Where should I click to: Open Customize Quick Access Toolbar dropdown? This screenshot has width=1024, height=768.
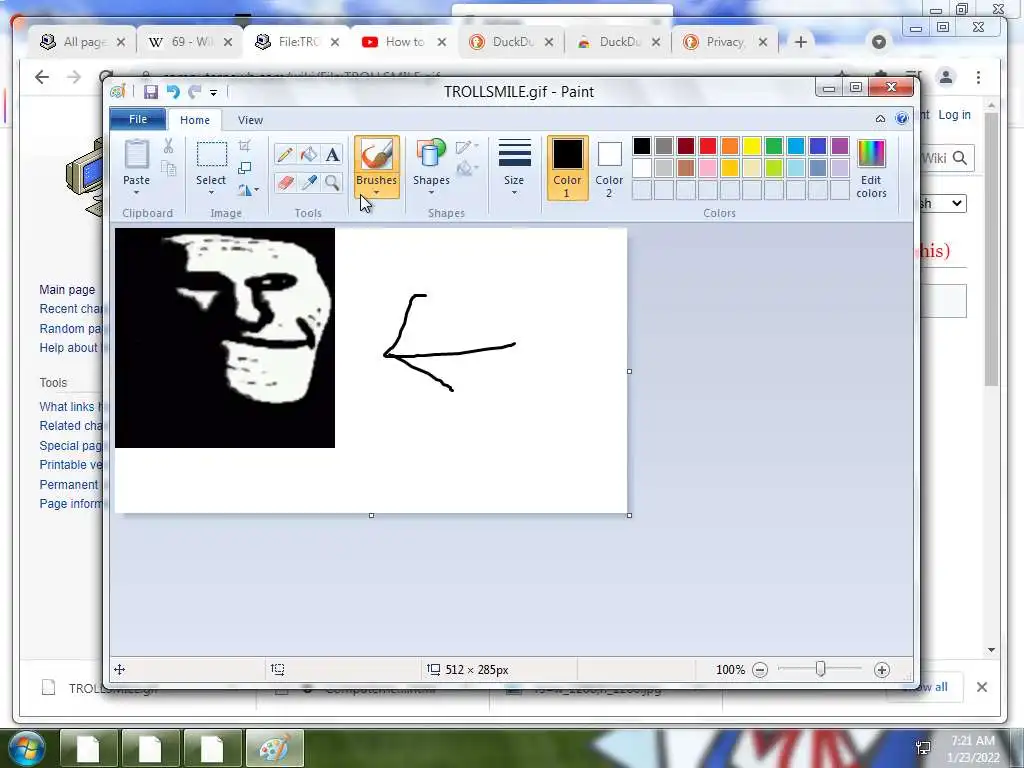pyautogui.click(x=214, y=93)
